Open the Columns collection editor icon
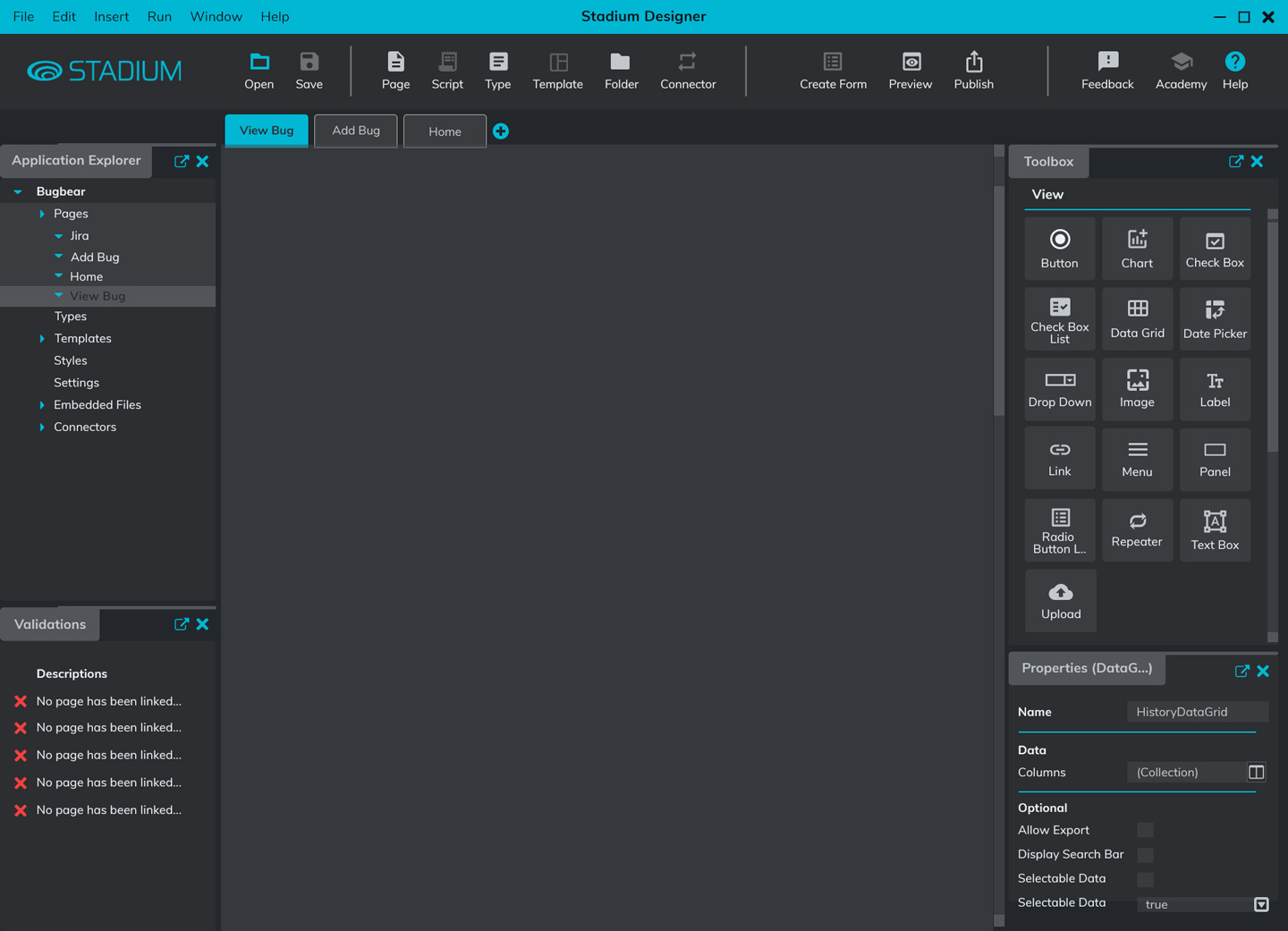 pos(1256,772)
